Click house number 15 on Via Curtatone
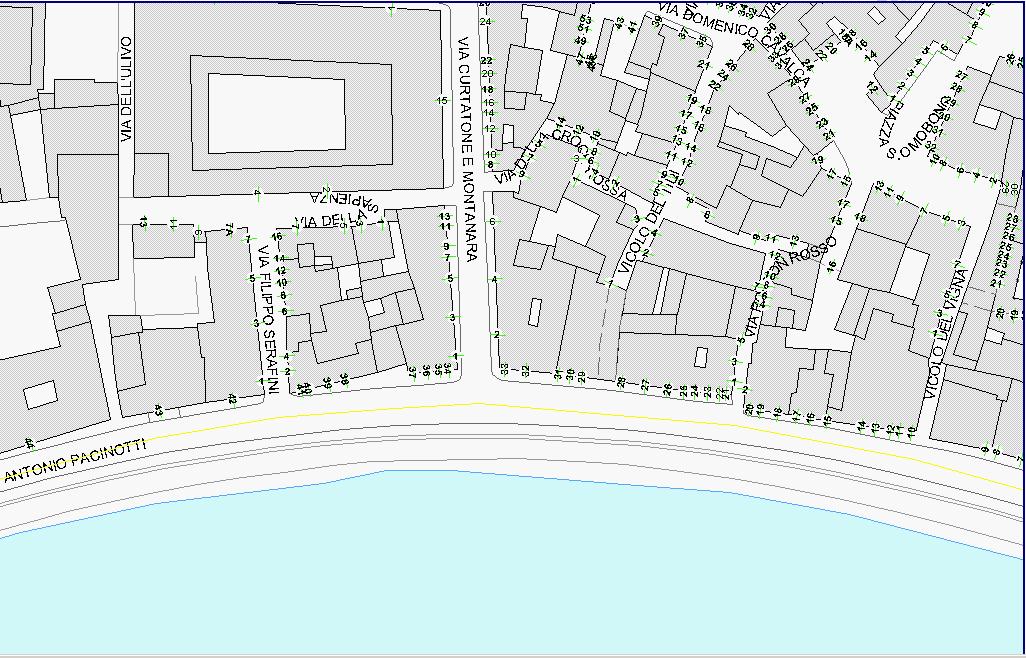This screenshot has height=658, width=1026. point(441,100)
